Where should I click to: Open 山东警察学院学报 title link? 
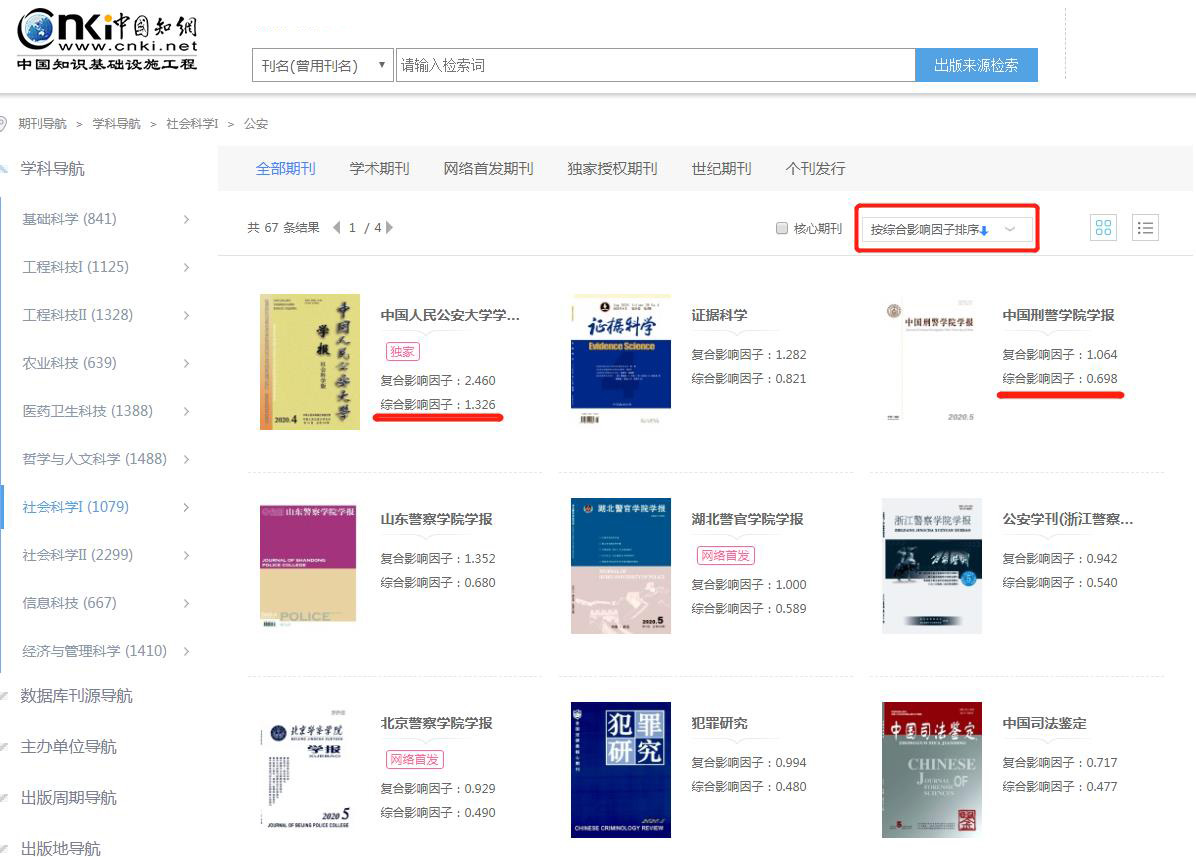tap(436, 519)
